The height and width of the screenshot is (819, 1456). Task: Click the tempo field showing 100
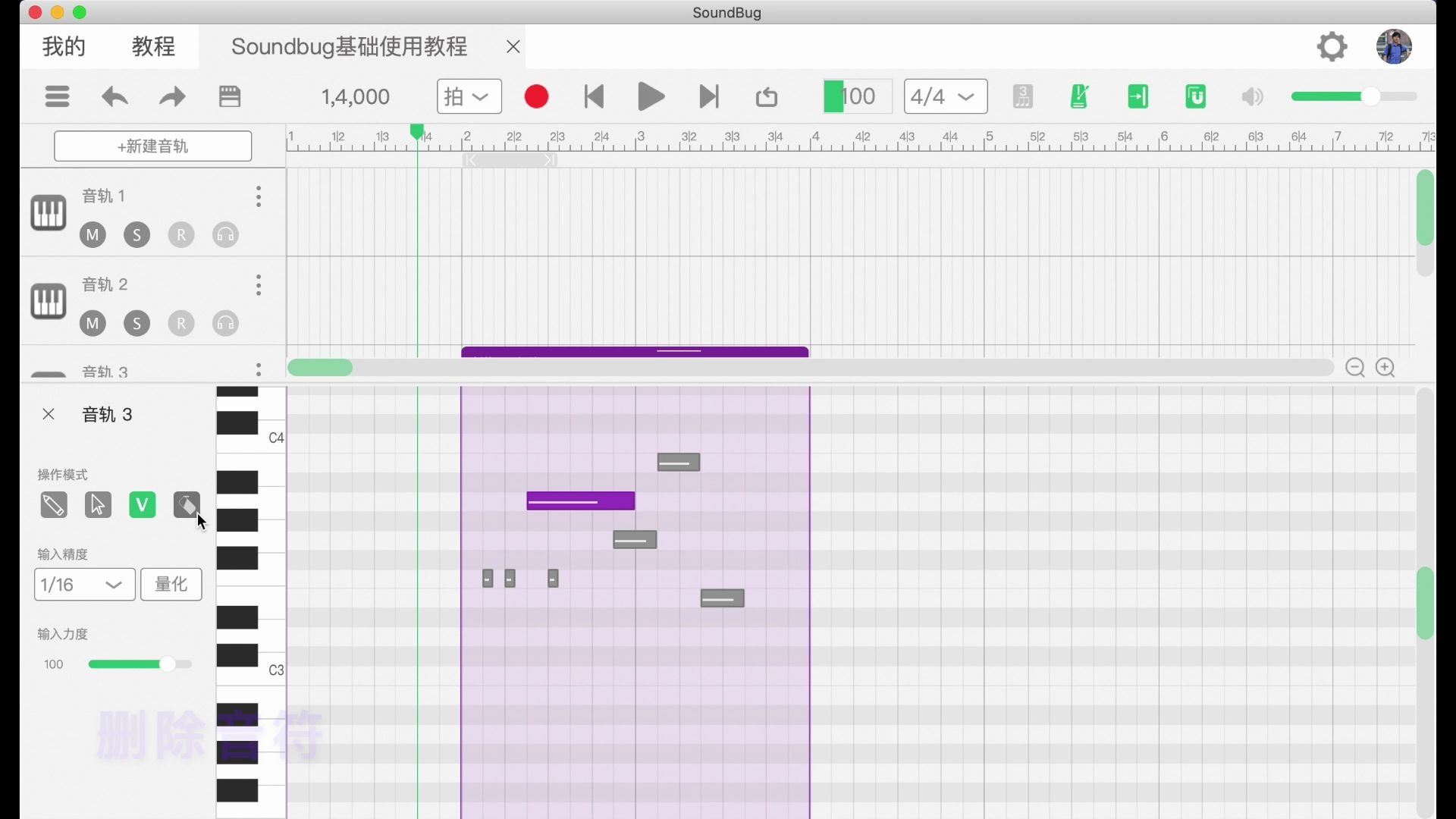[x=858, y=96]
